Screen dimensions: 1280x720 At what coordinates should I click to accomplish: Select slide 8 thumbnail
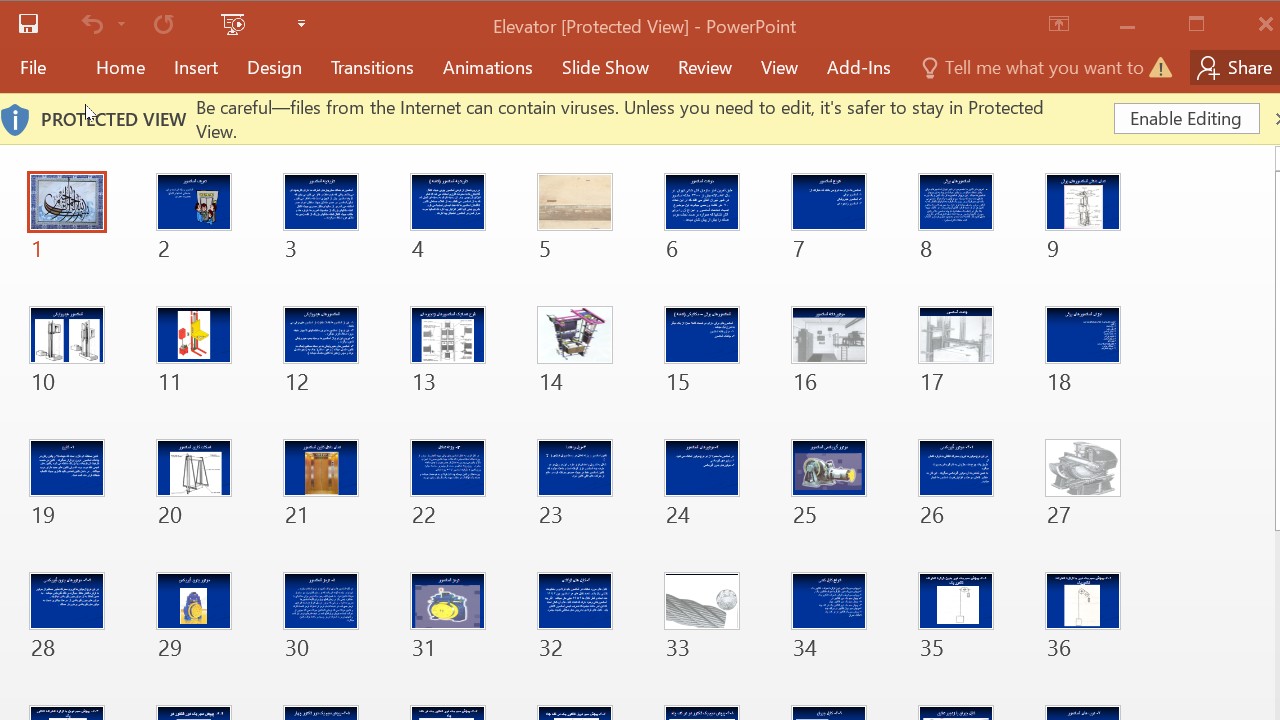[956, 202]
